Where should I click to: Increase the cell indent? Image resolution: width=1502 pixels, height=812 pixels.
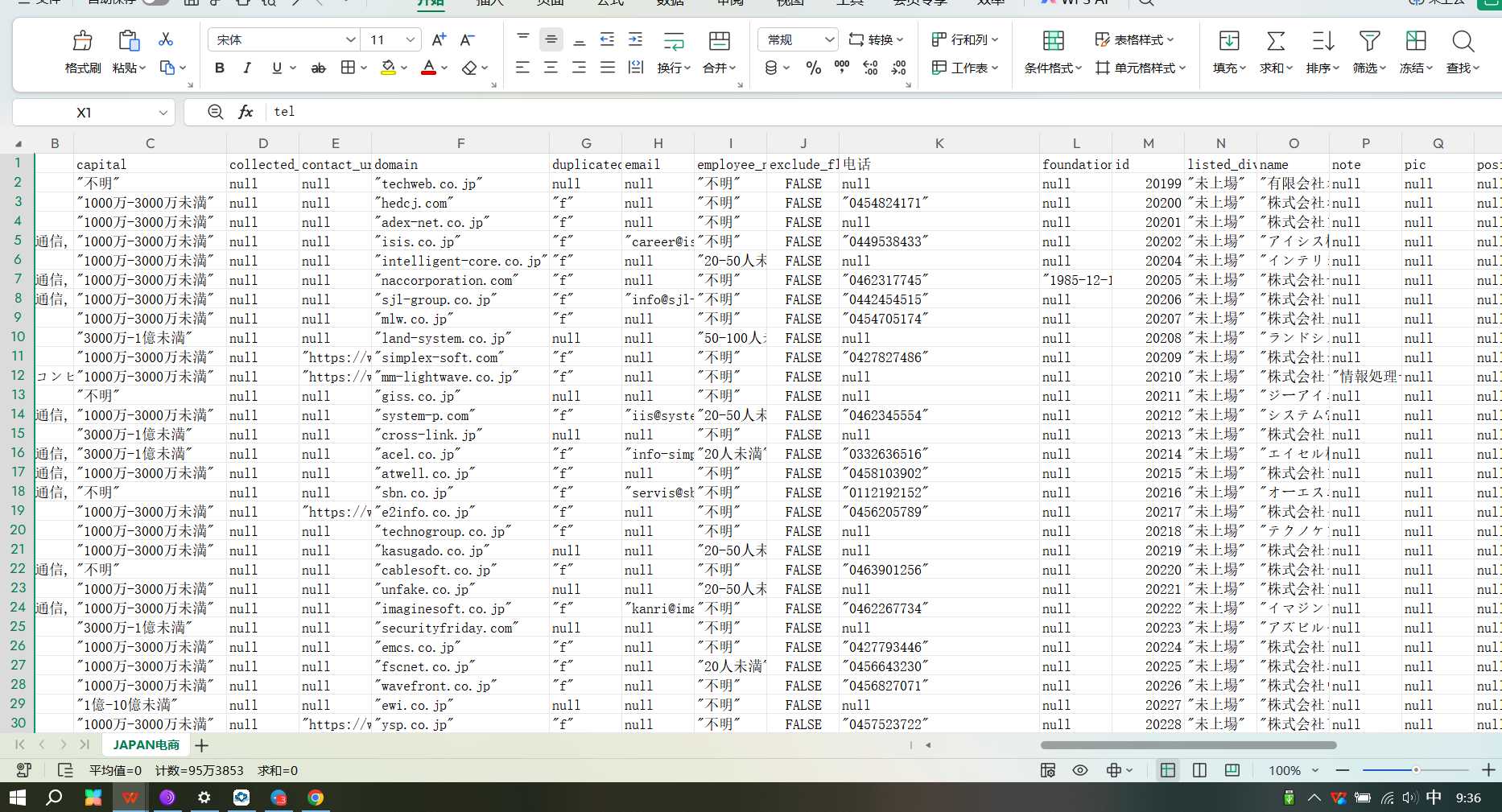(635, 39)
